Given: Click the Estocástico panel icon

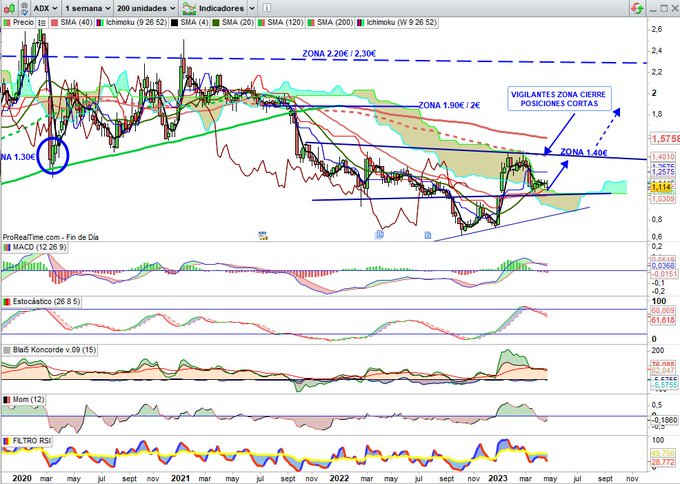Looking at the screenshot, I should click(x=7, y=301).
